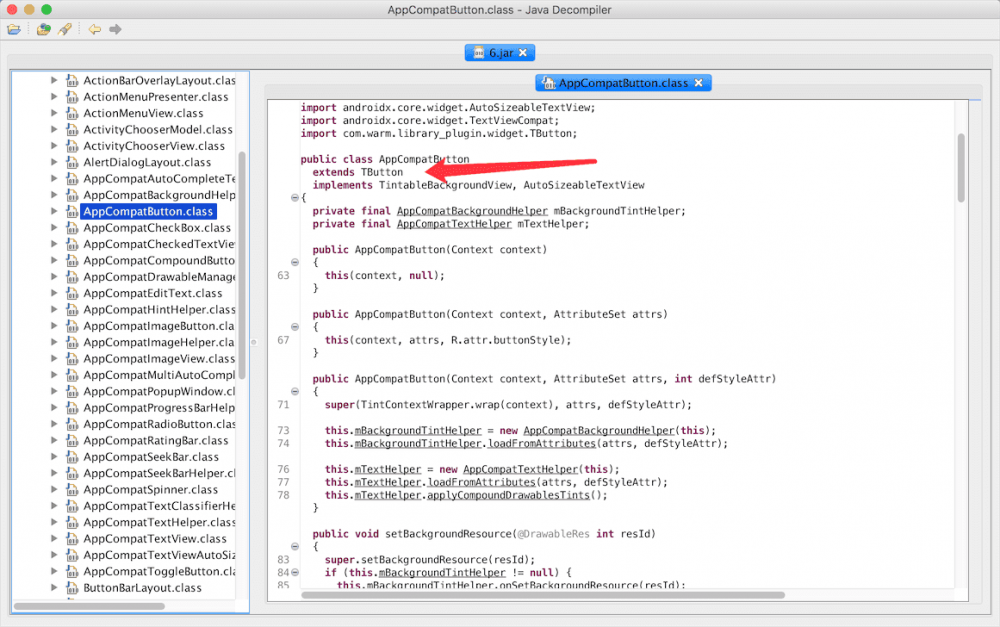Click the macOS green zoom button
1000x627 pixels.
click(47, 10)
